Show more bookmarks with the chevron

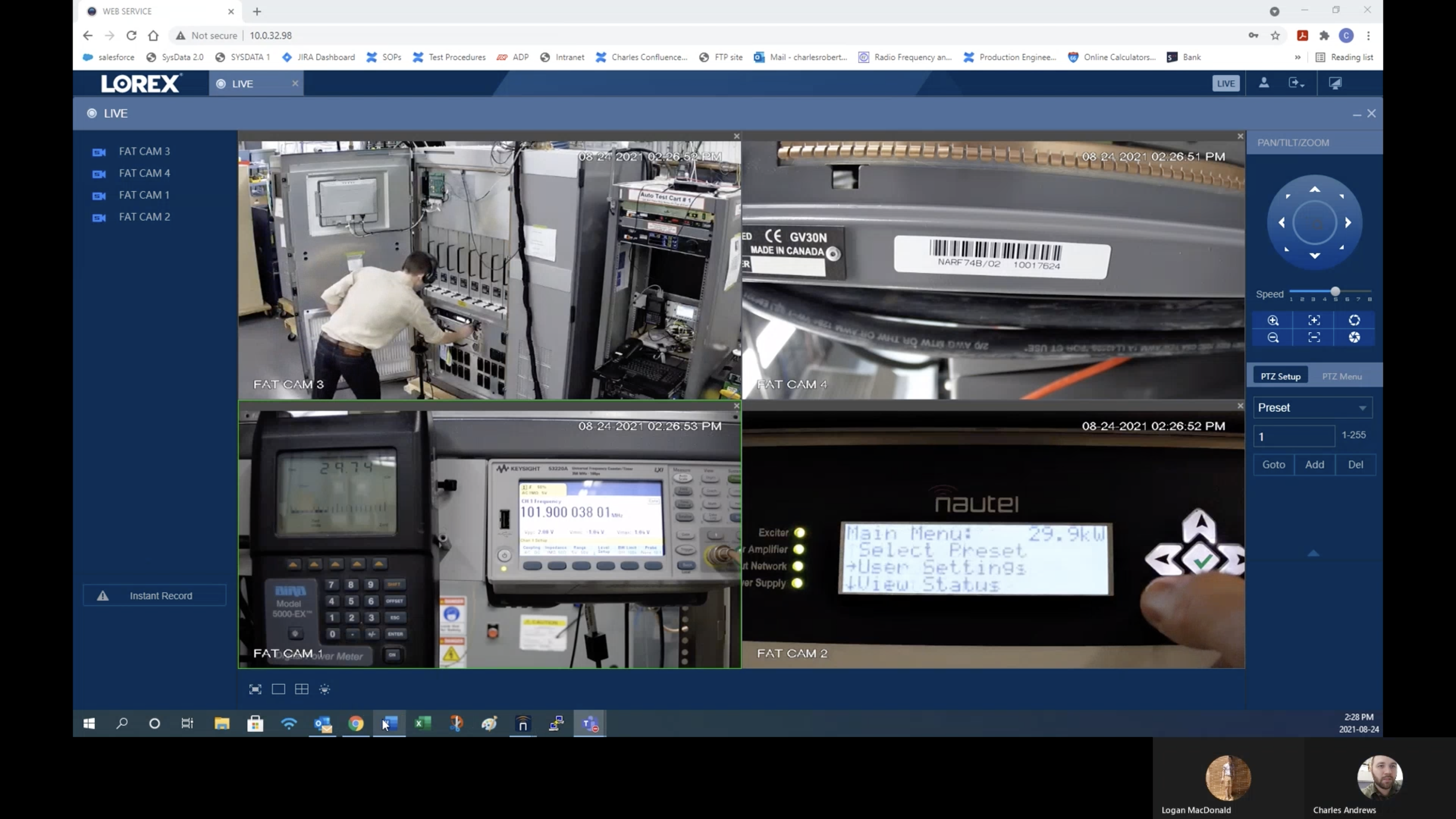click(x=1298, y=57)
